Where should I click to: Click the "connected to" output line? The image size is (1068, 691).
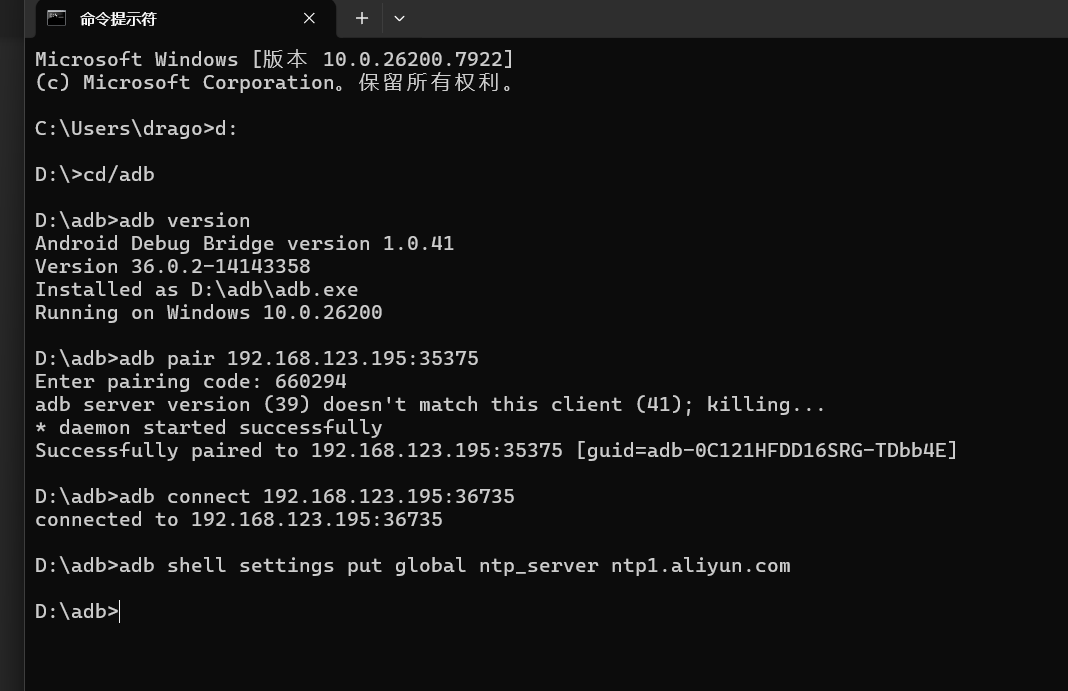click(x=238, y=520)
